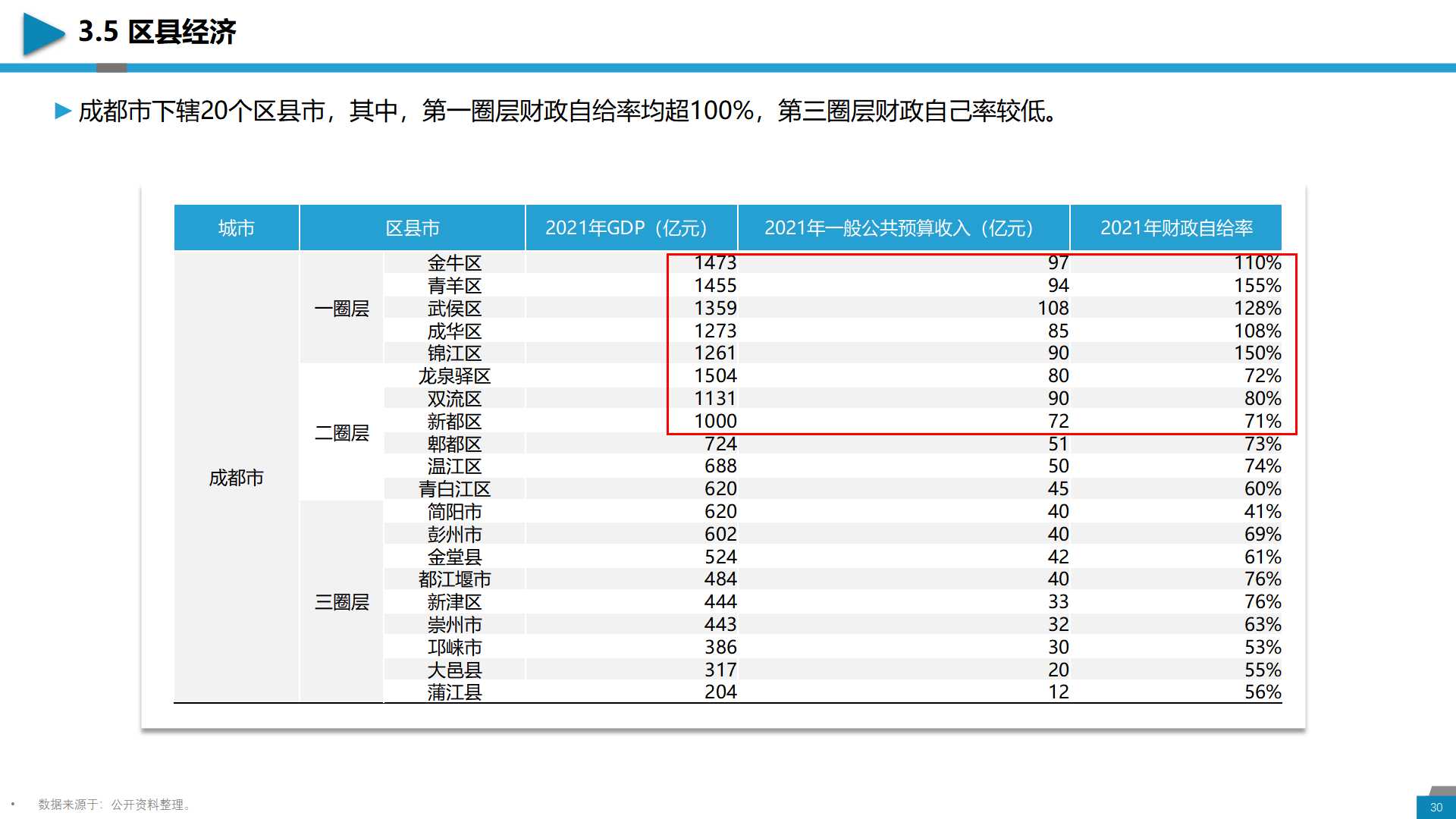Click the 崇州市 row name

point(454,625)
